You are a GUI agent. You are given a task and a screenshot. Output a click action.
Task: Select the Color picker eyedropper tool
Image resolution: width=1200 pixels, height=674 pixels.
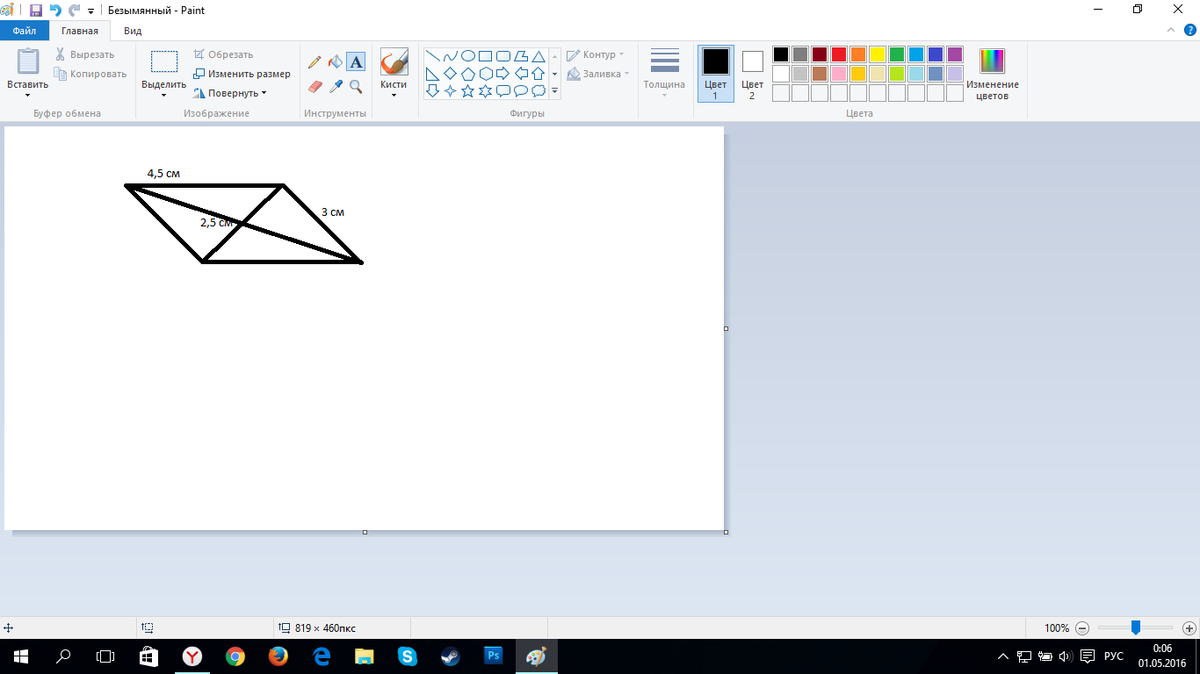[x=335, y=87]
